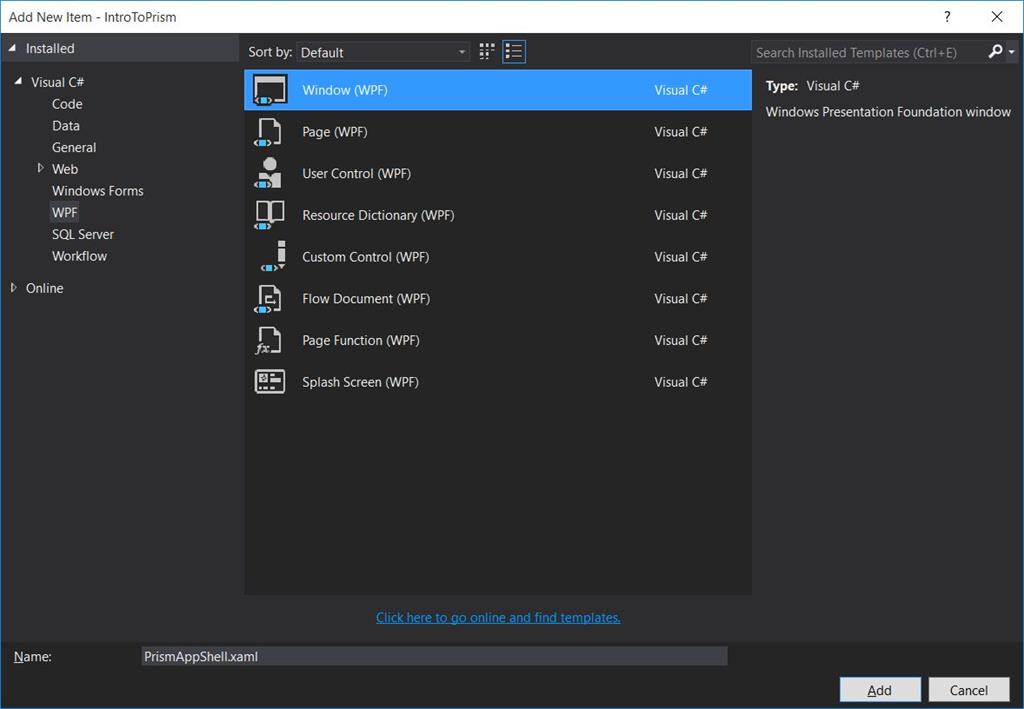Click the Search Installed Templates box
Image resolution: width=1024 pixels, height=709 pixels.
[869, 52]
